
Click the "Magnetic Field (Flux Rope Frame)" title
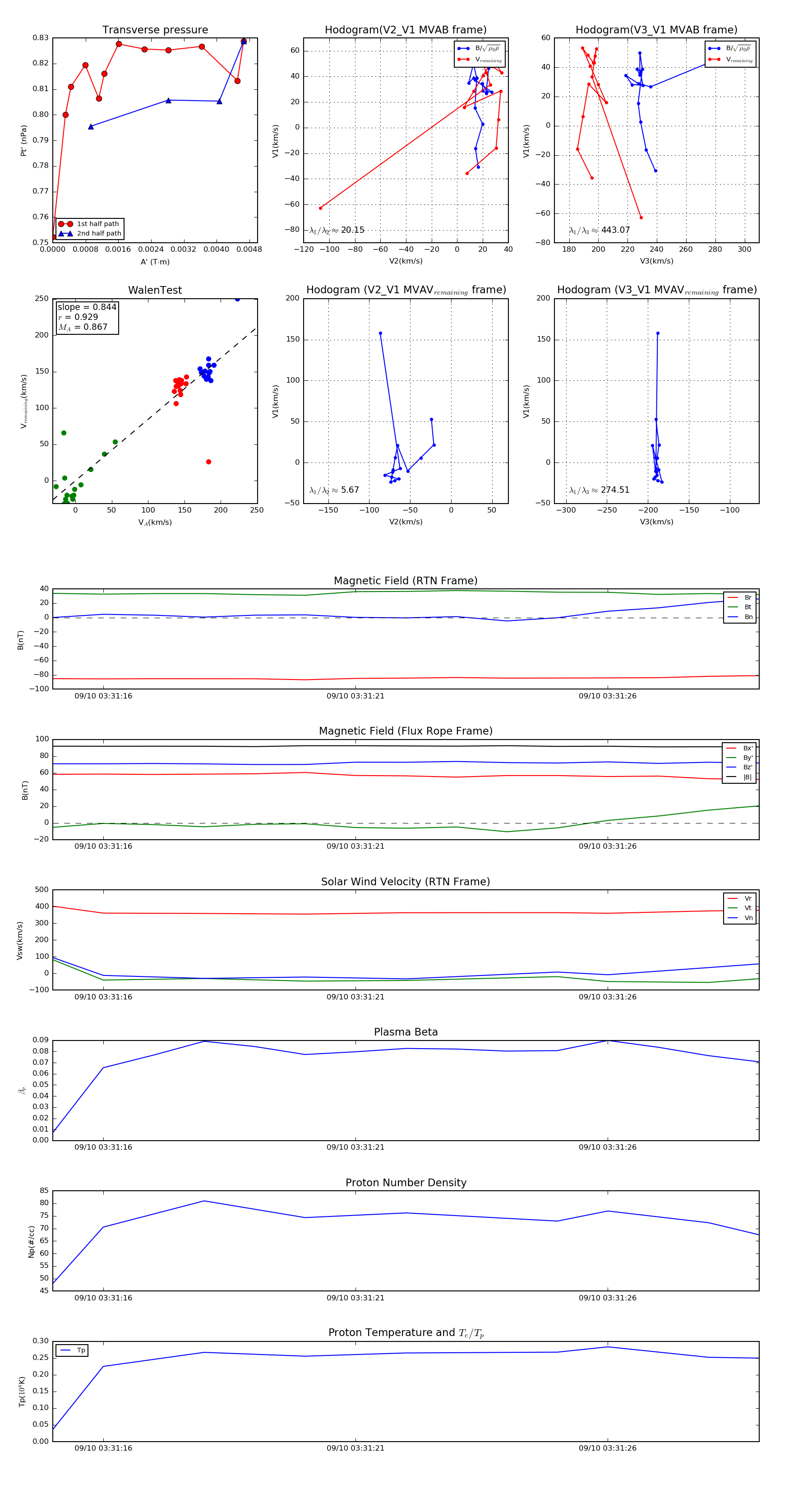point(406,731)
